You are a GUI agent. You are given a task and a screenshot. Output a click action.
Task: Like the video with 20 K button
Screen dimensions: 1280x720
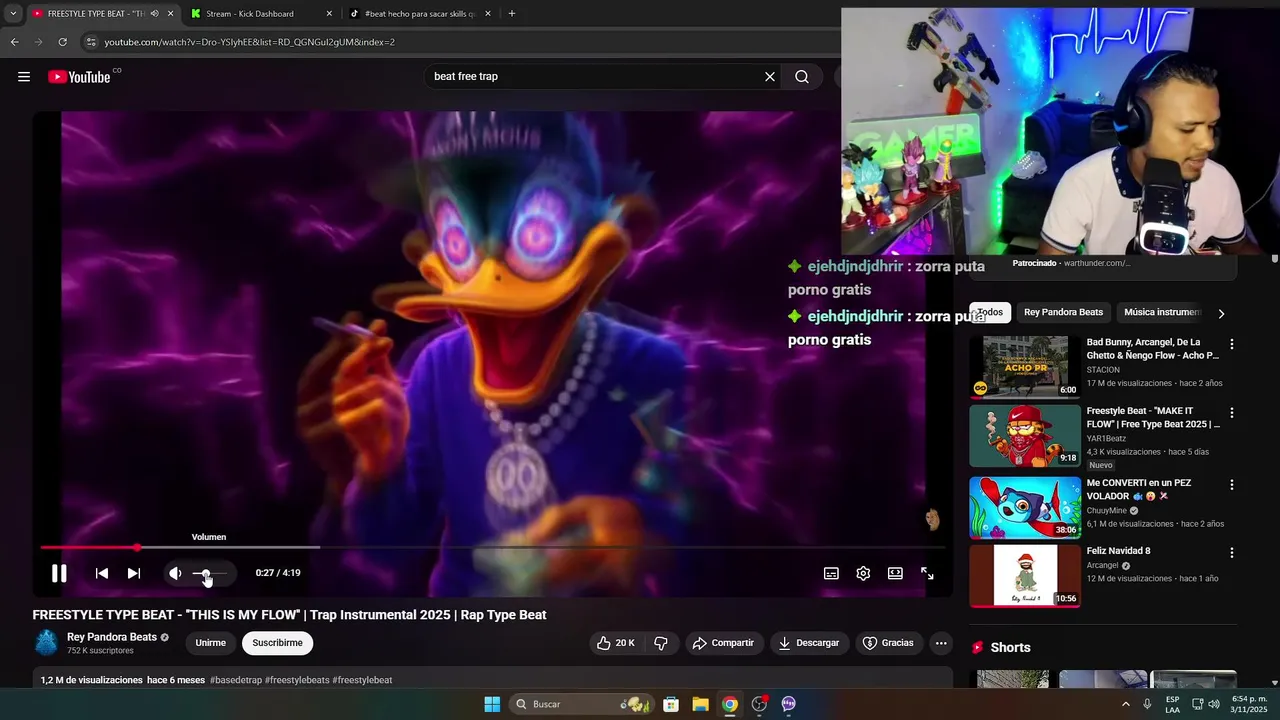616,643
